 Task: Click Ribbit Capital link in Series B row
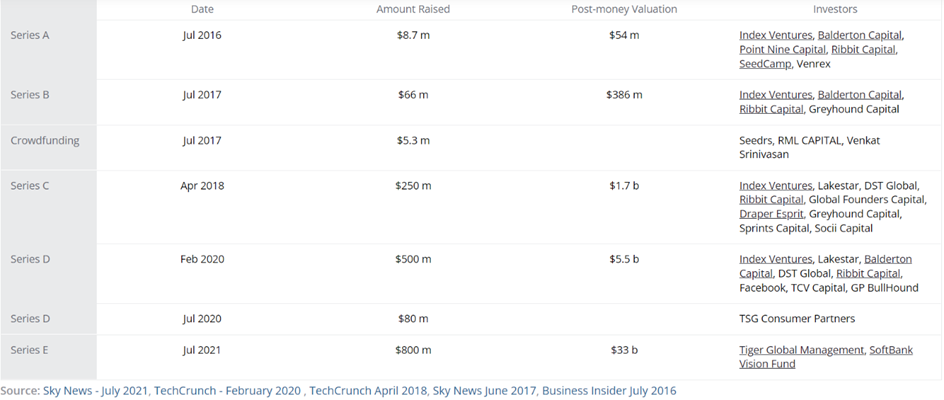771,109
